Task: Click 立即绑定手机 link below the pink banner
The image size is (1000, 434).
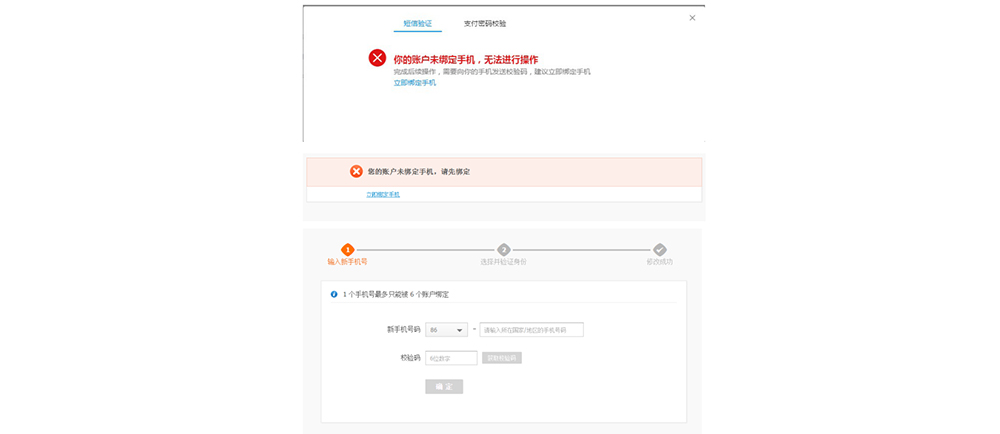Action: pyautogui.click(x=383, y=194)
